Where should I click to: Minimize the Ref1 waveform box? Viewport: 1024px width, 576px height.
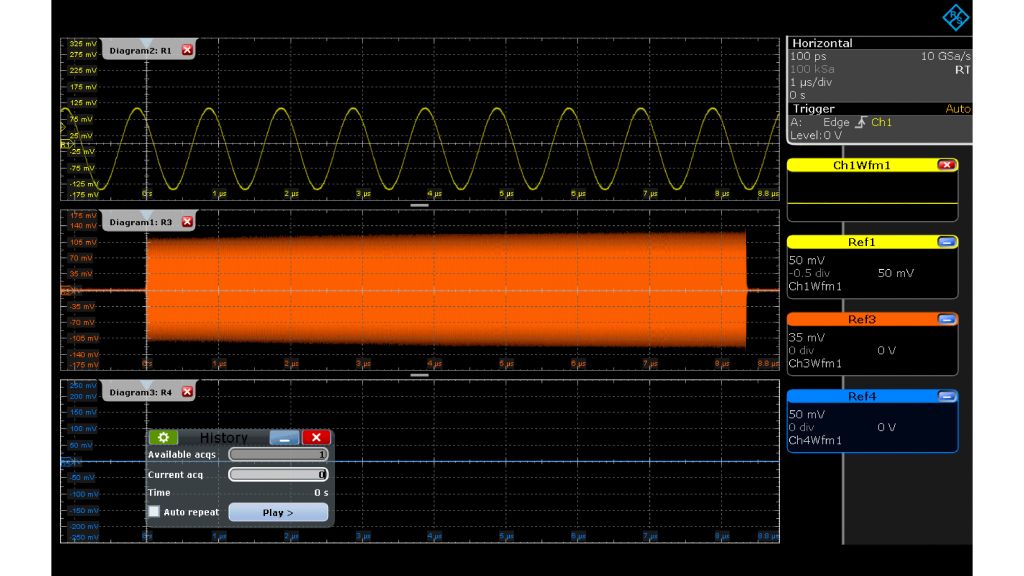946,242
